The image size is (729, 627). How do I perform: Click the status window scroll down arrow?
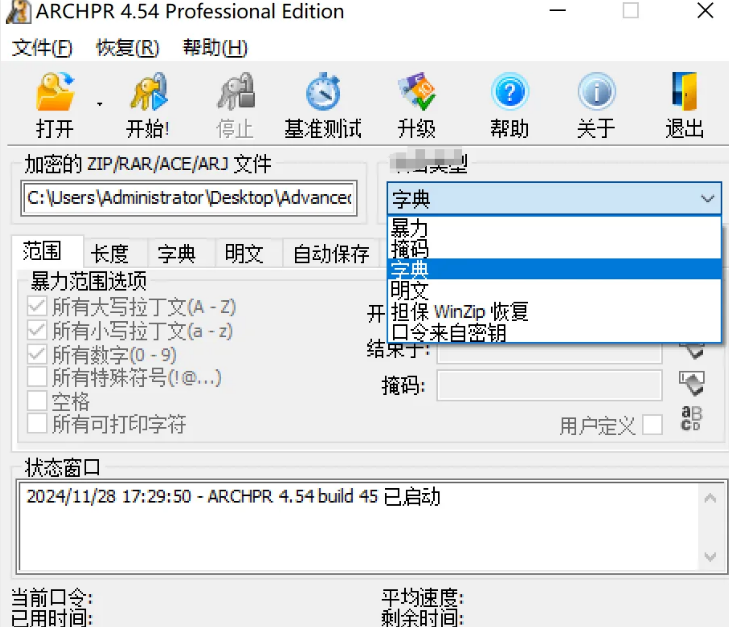click(710, 556)
